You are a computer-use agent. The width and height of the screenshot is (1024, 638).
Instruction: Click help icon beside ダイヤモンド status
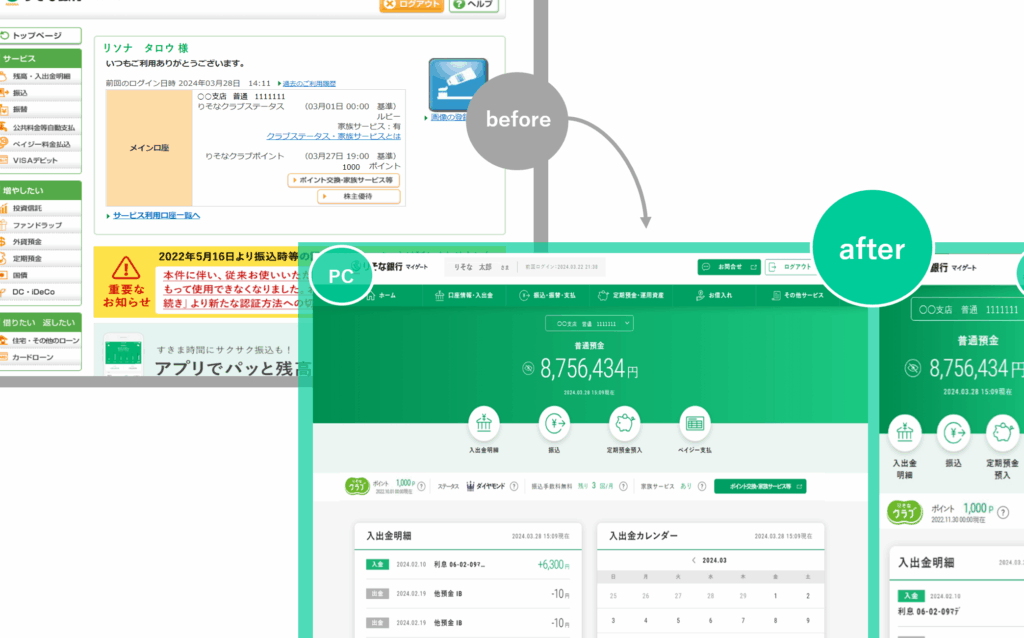[x=514, y=486]
